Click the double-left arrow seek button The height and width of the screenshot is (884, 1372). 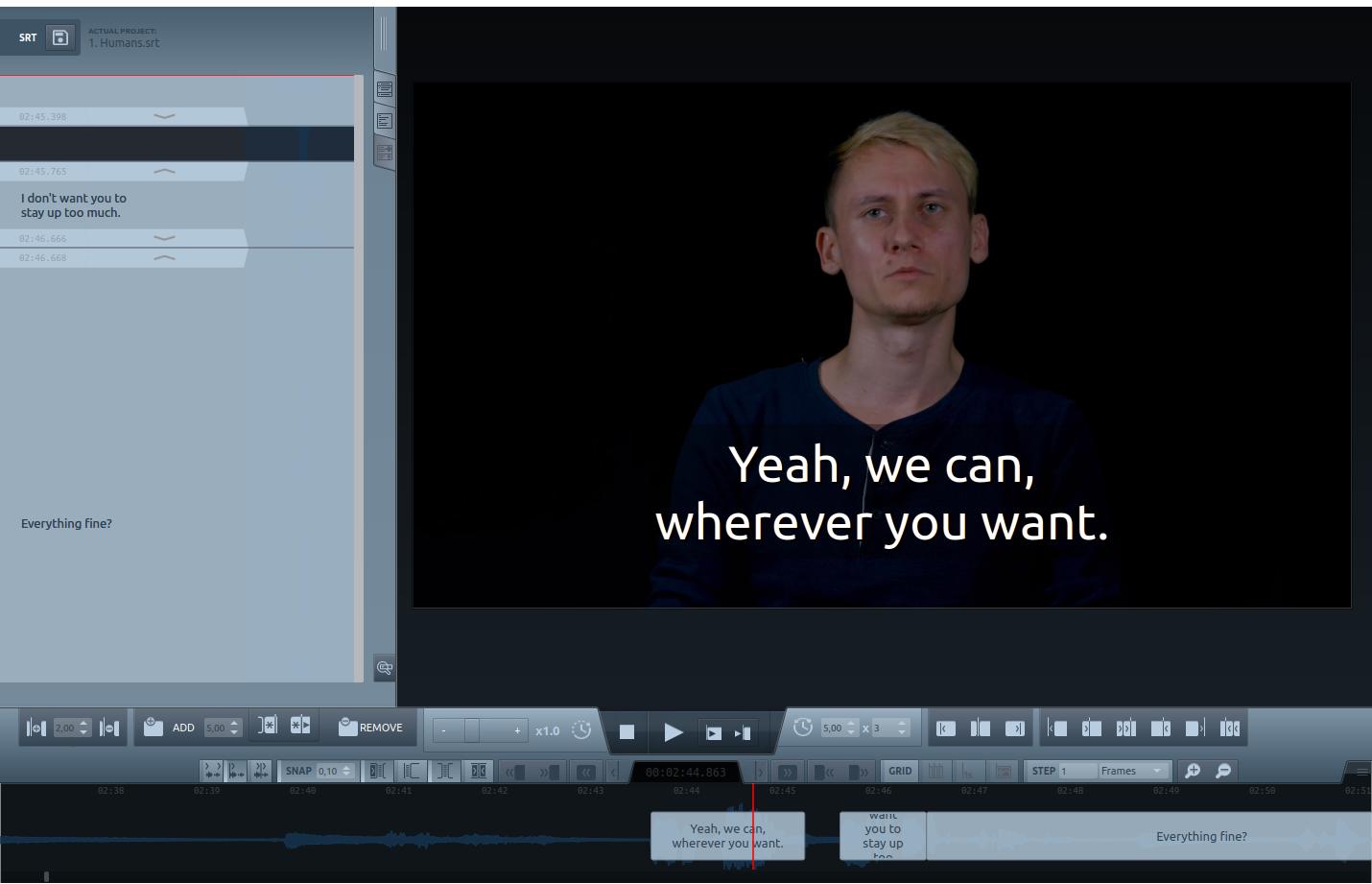[586, 771]
